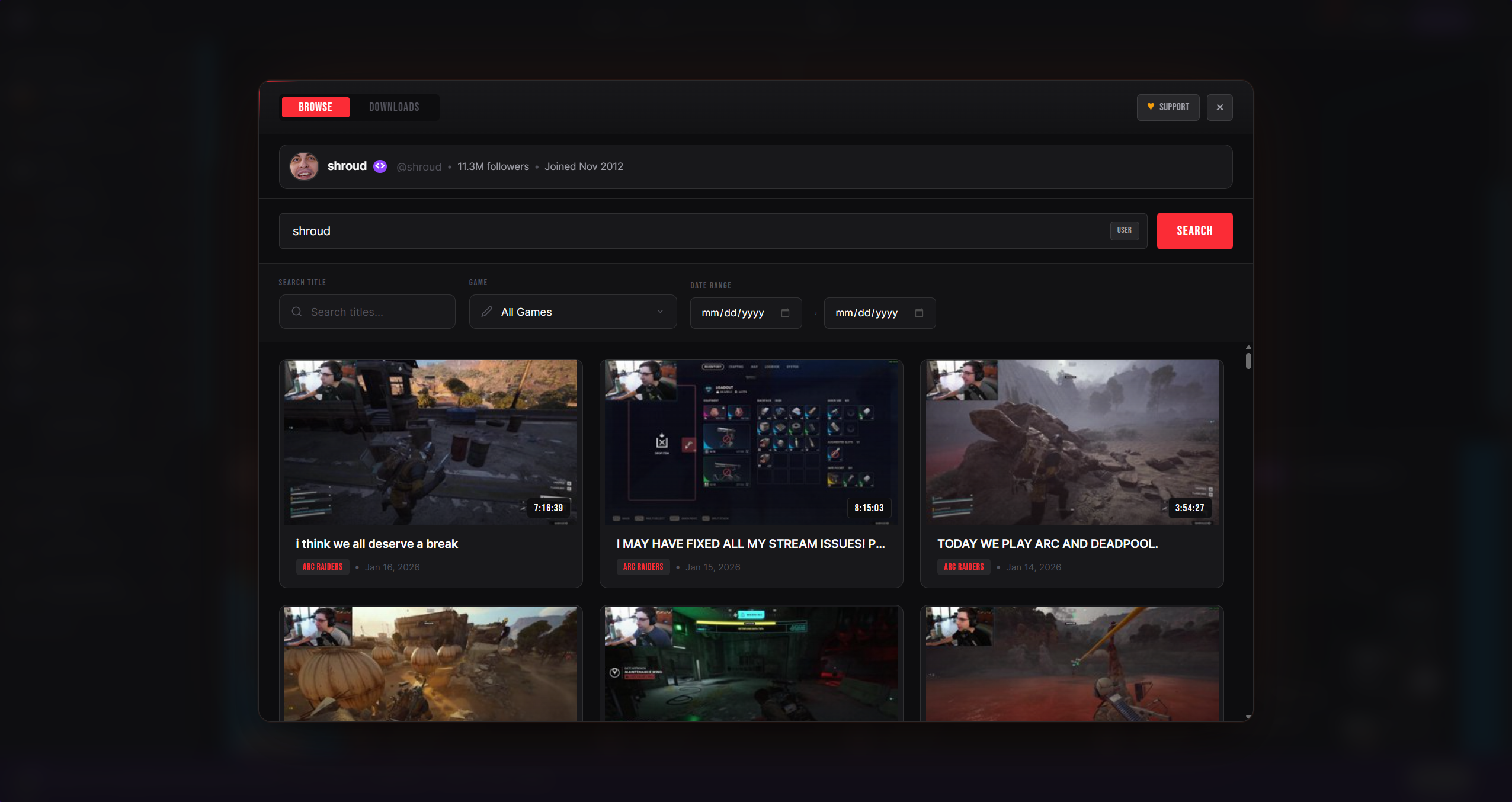Switch to the DOWNLOADS tab
This screenshot has height=802, width=1512.
pyautogui.click(x=394, y=107)
